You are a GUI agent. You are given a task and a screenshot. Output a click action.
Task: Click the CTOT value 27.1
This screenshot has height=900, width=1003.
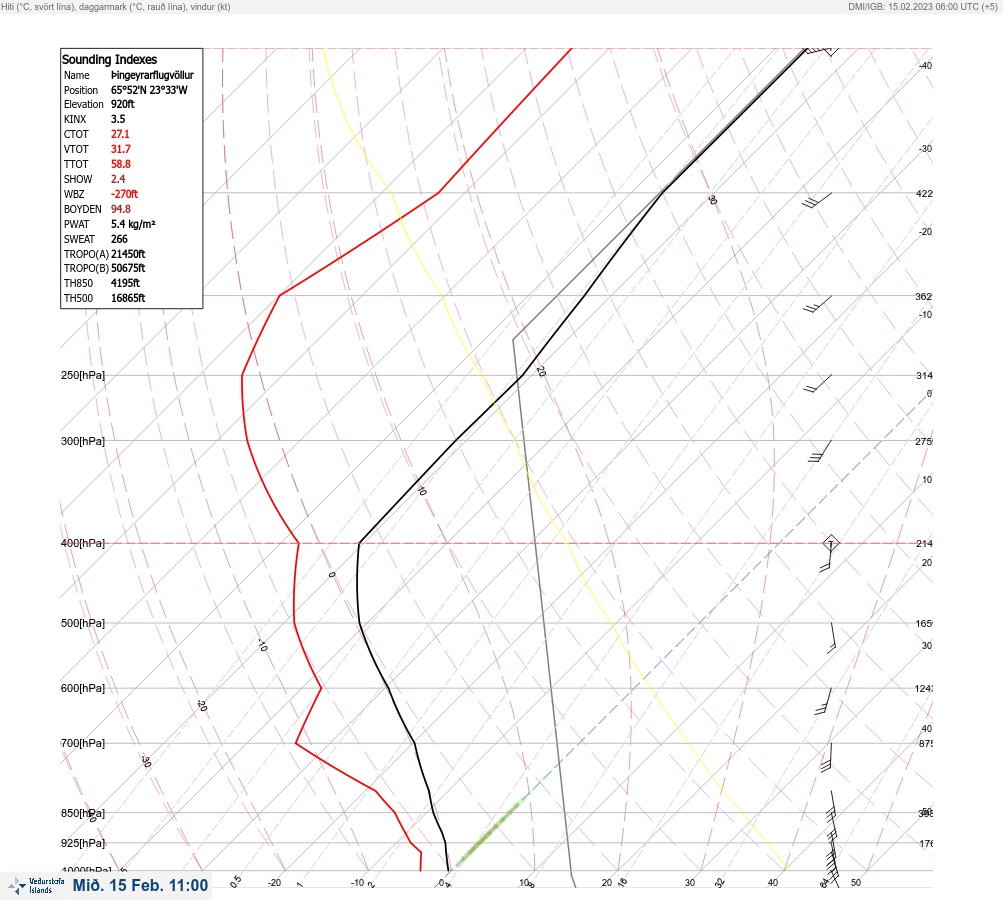coord(120,134)
